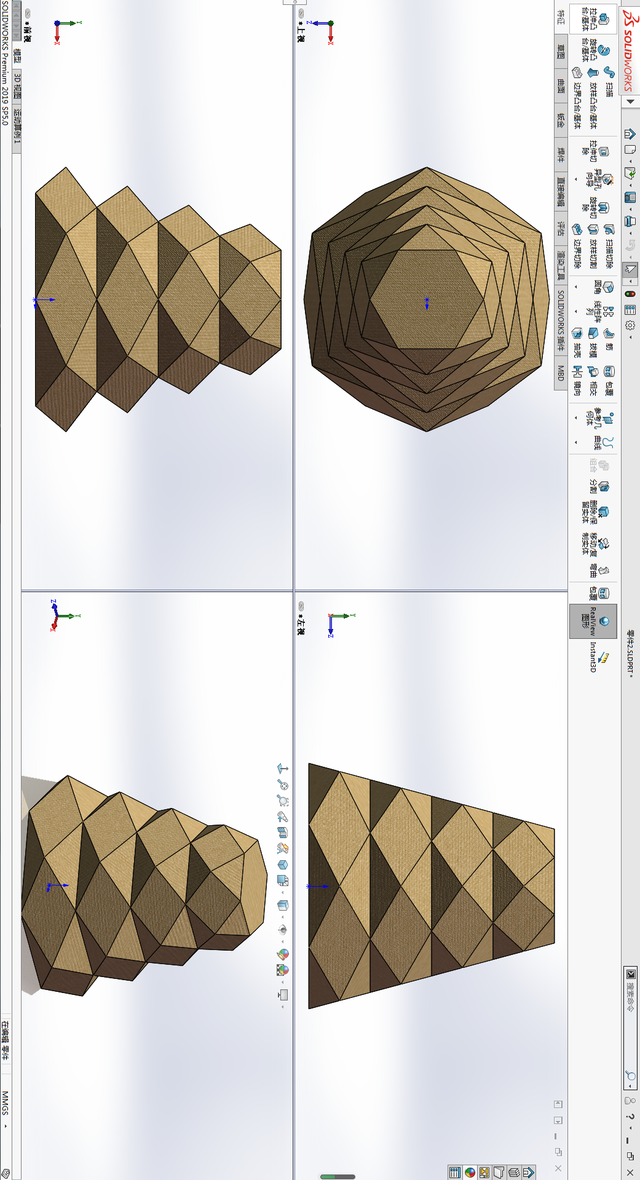Screen dimensions: 640x1180
Task: Select the Swept Boss tool (扫描)
Action: pos(609,81)
